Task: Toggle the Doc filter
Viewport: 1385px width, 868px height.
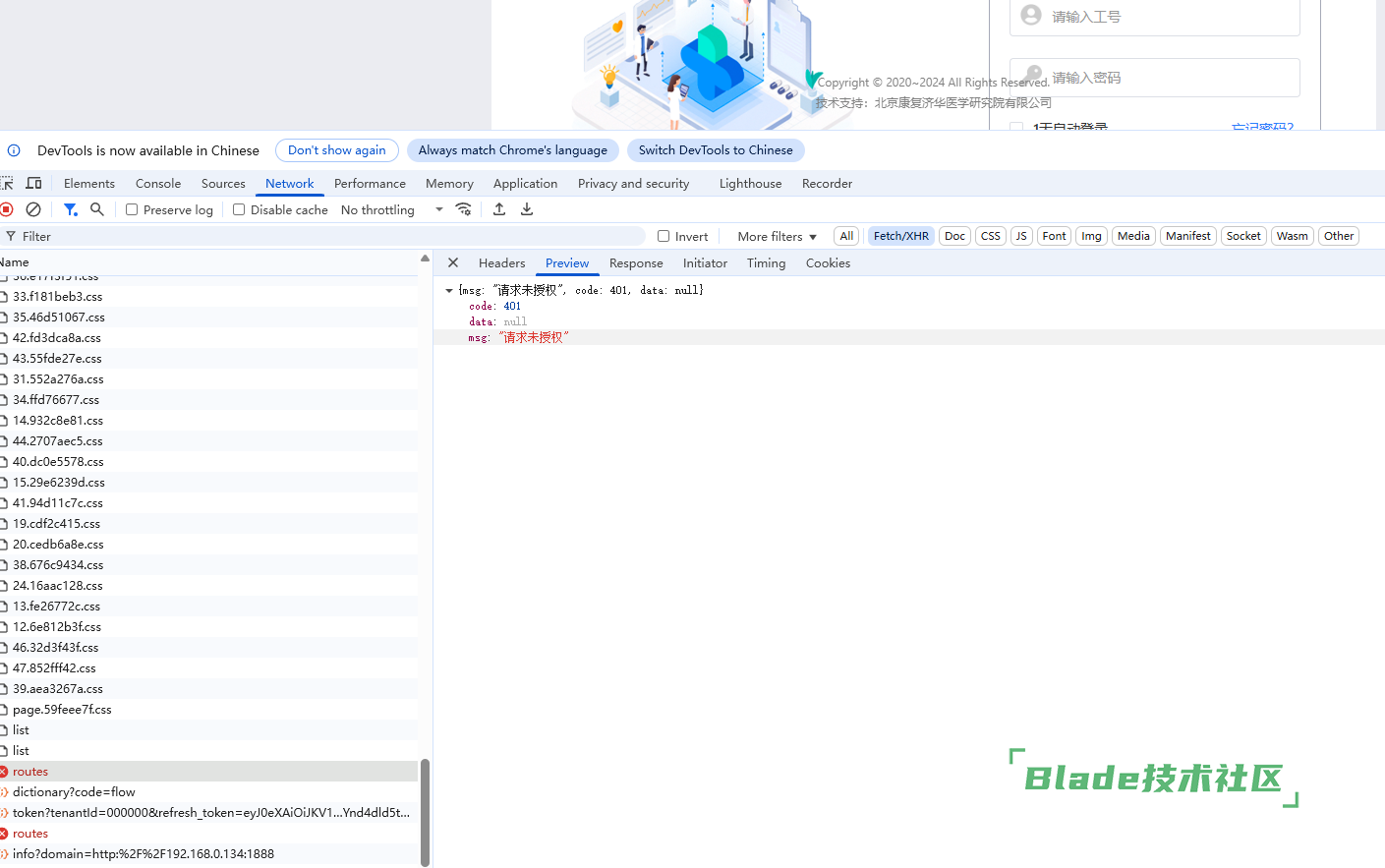Action: pyautogui.click(x=954, y=236)
